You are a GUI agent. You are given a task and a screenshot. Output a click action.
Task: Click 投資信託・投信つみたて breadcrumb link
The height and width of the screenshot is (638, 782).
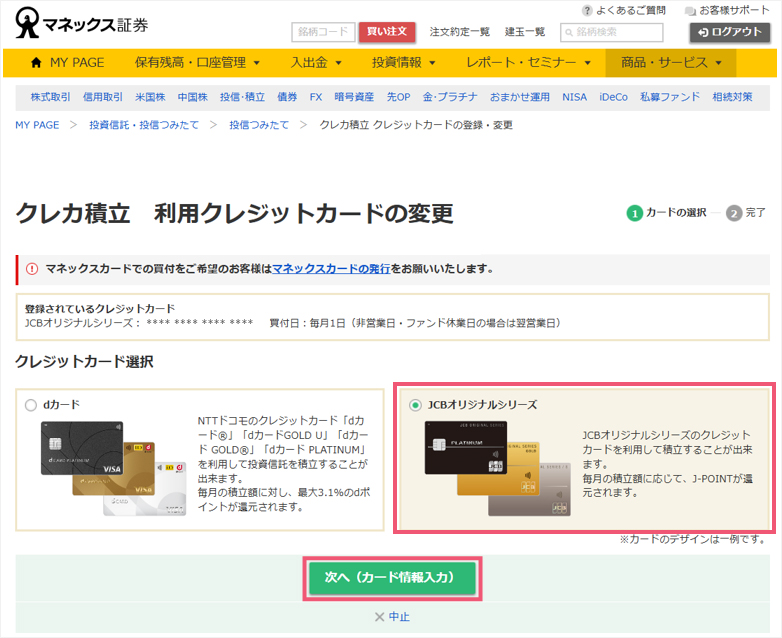tap(144, 125)
